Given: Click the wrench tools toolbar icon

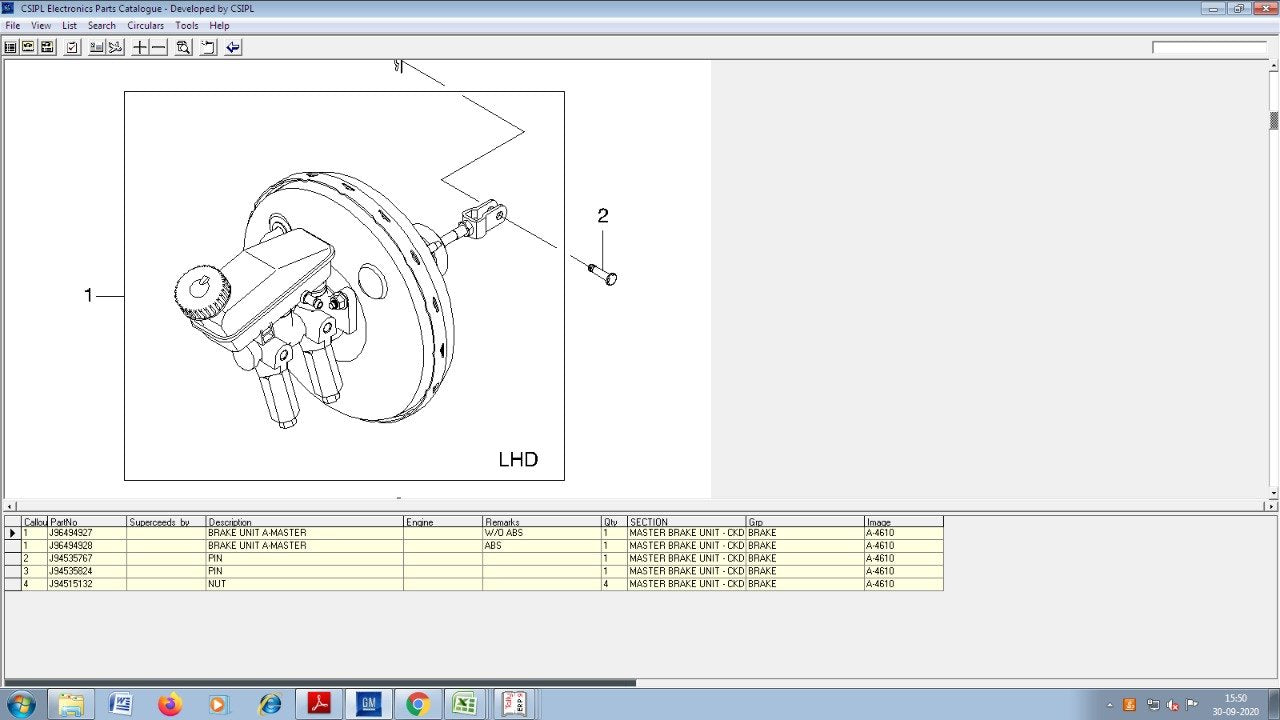Looking at the screenshot, I should tap(116, 47).
